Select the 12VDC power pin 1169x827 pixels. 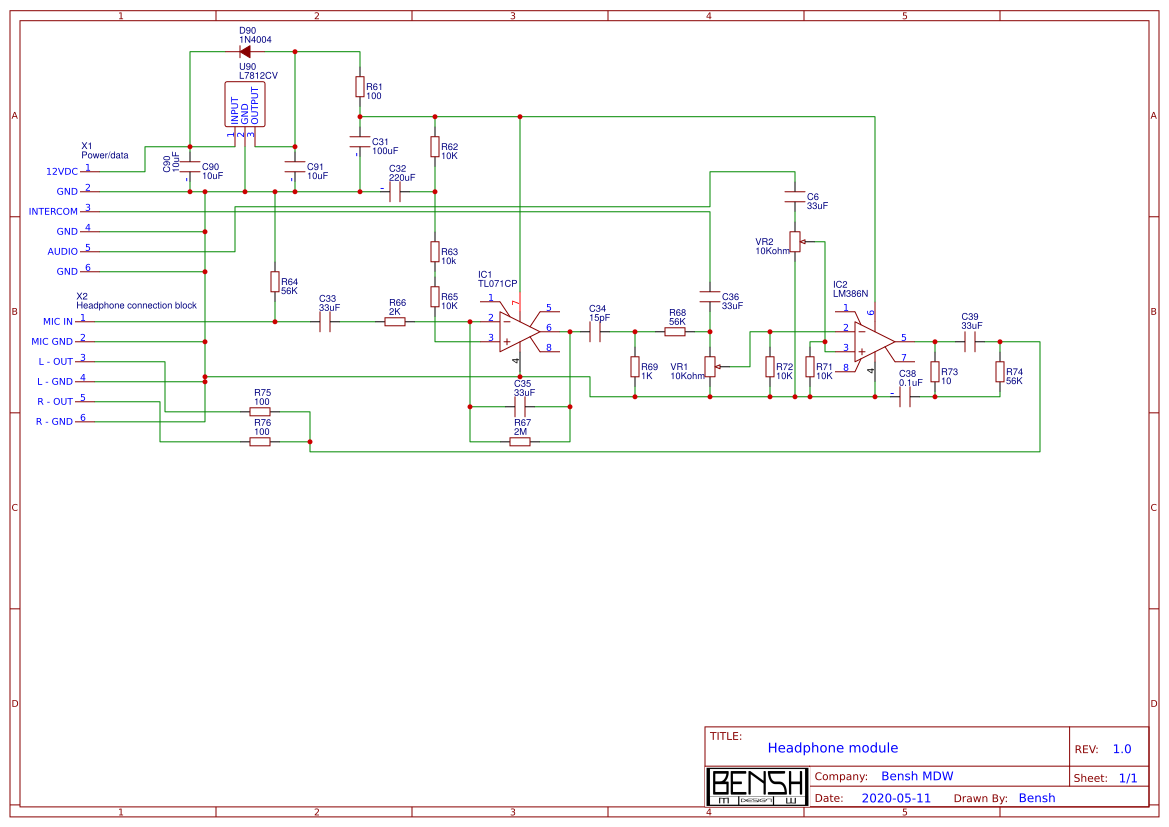point(84,171)
